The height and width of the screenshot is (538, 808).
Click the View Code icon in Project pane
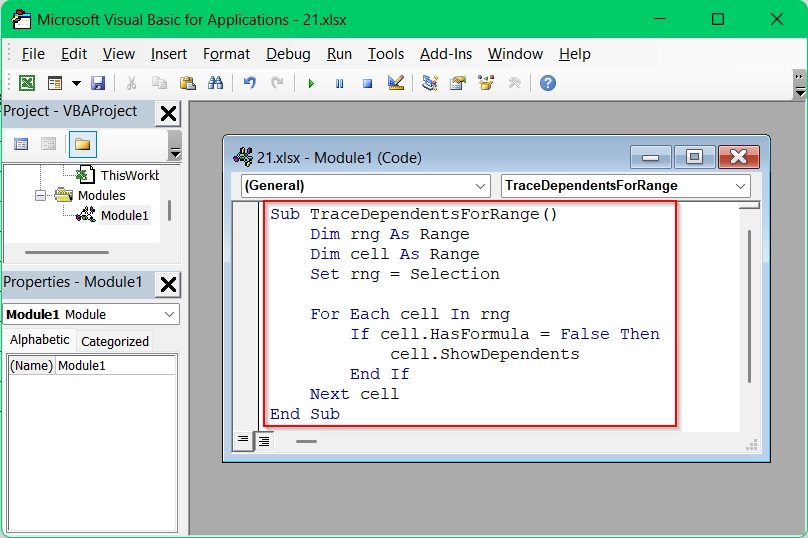click(21, 144)
